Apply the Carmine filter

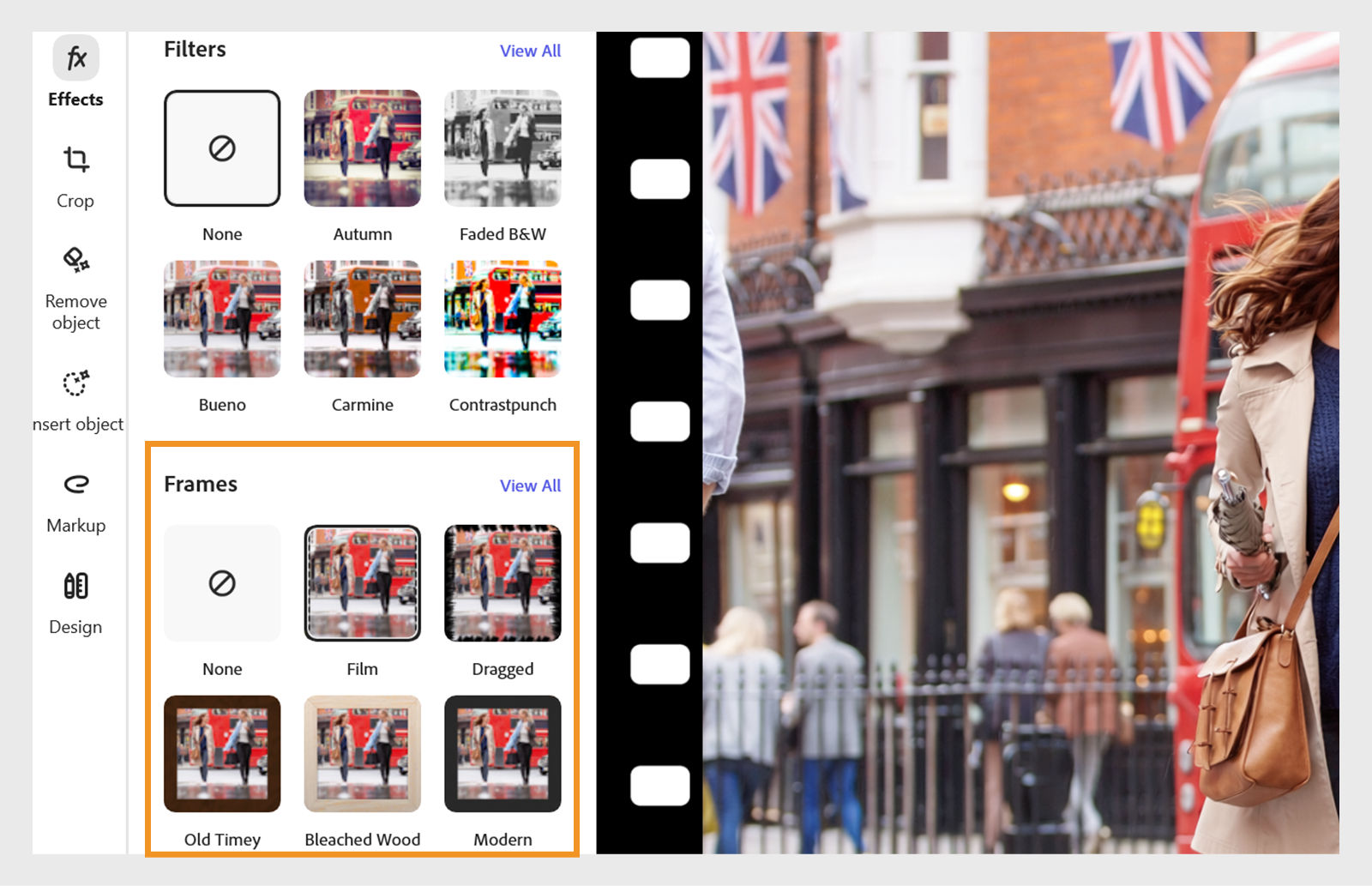[x=362, y=318]
